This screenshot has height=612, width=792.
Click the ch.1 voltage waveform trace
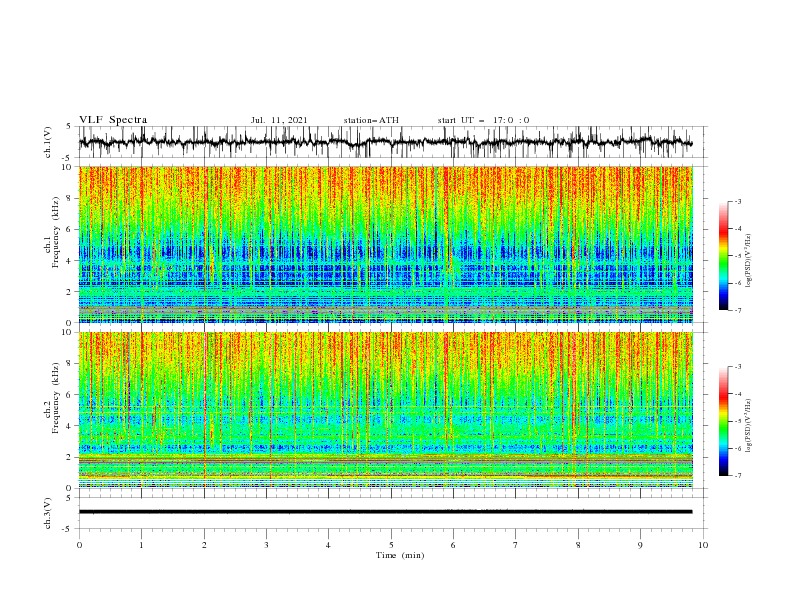[385, 142]
